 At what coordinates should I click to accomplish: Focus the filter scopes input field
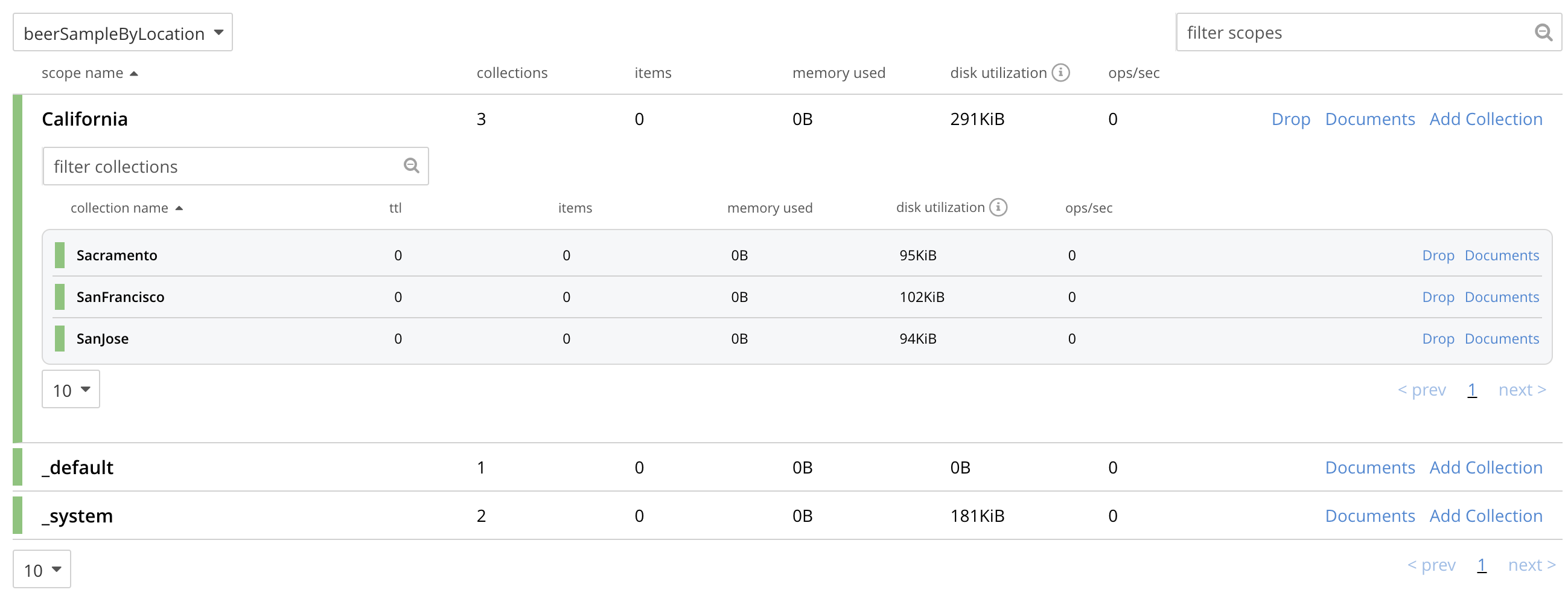pos(1351,32)
